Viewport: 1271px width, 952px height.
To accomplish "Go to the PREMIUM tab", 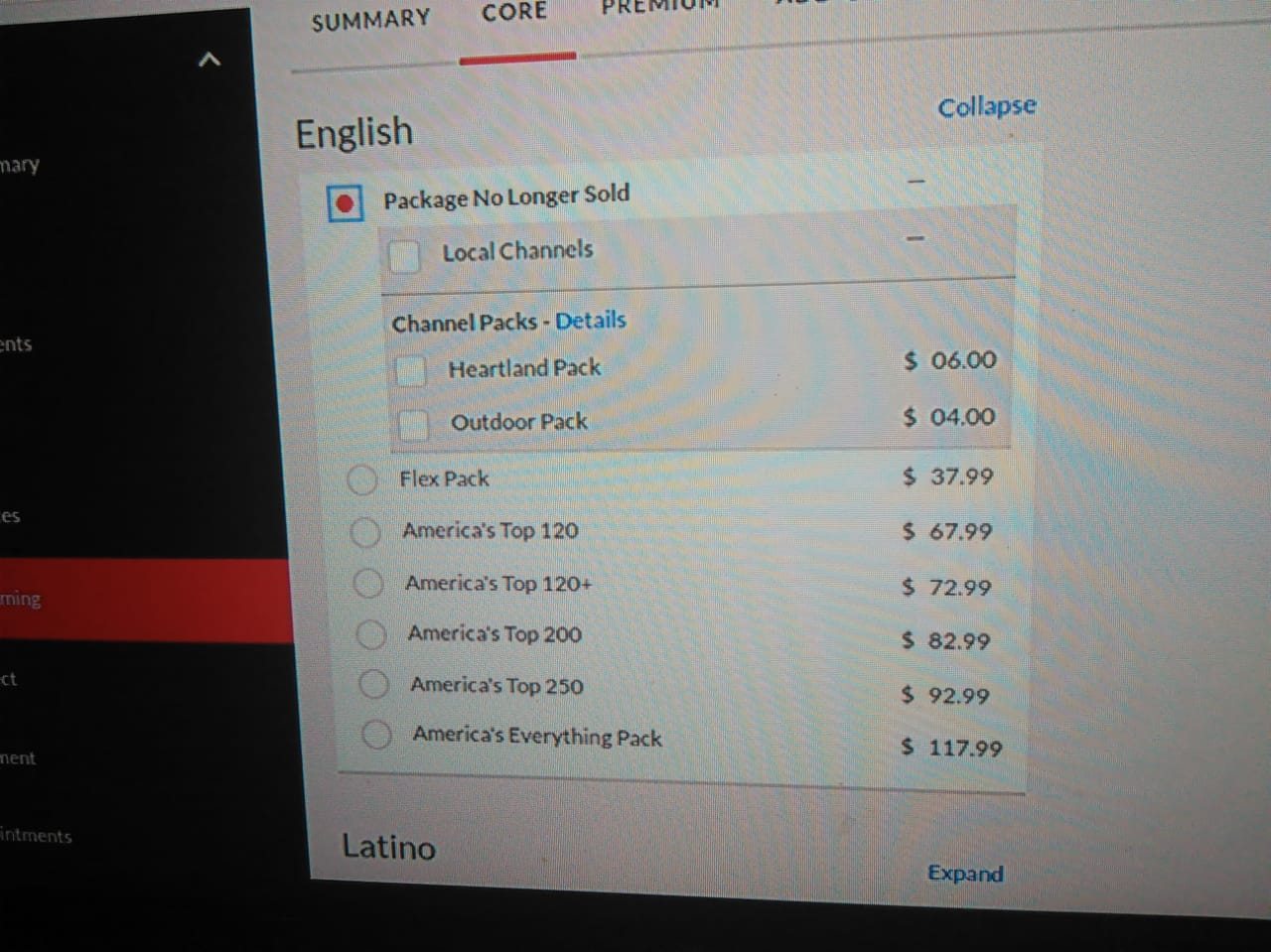I will tap(660, 6).
